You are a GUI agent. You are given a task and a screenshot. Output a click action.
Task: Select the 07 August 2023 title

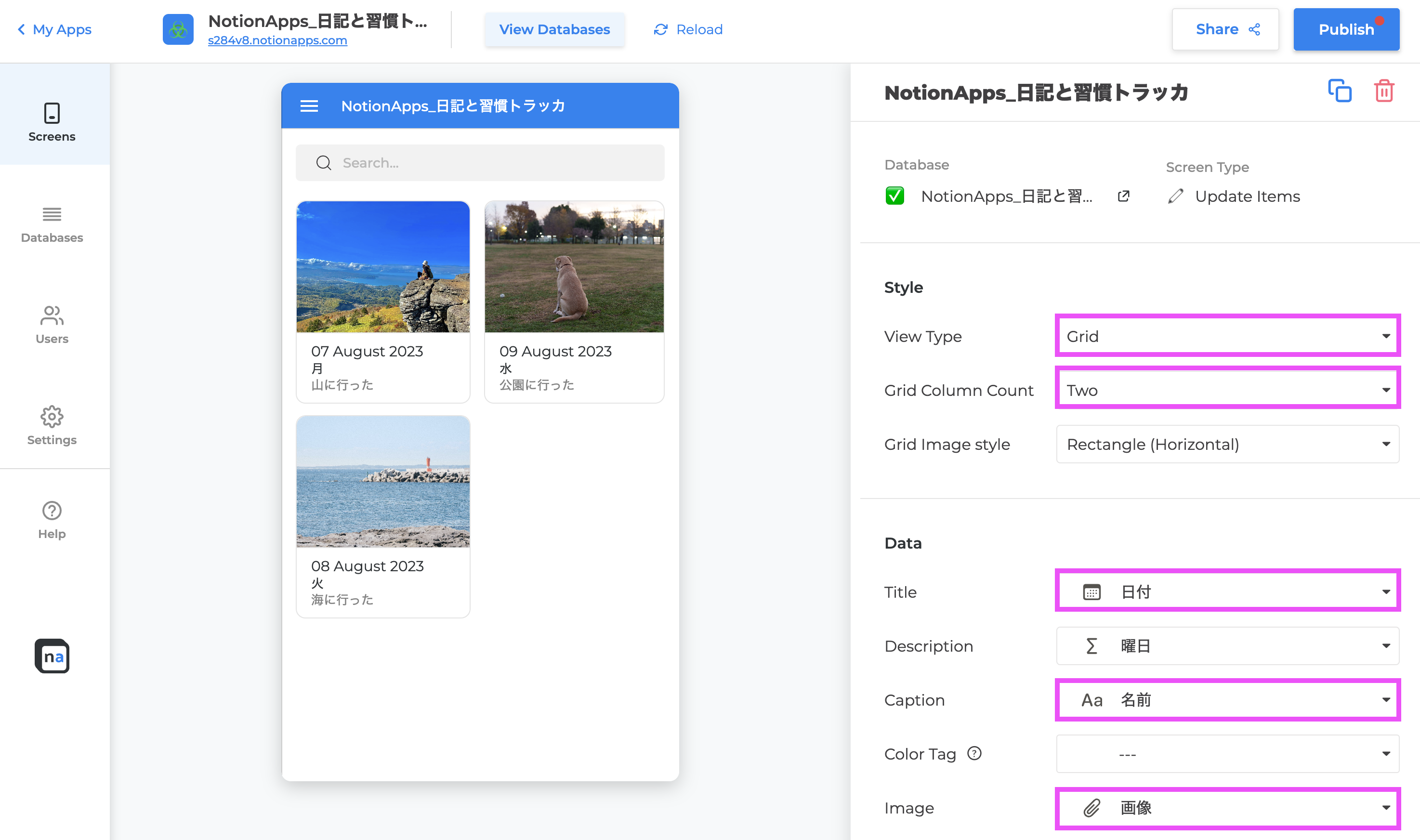368,352
